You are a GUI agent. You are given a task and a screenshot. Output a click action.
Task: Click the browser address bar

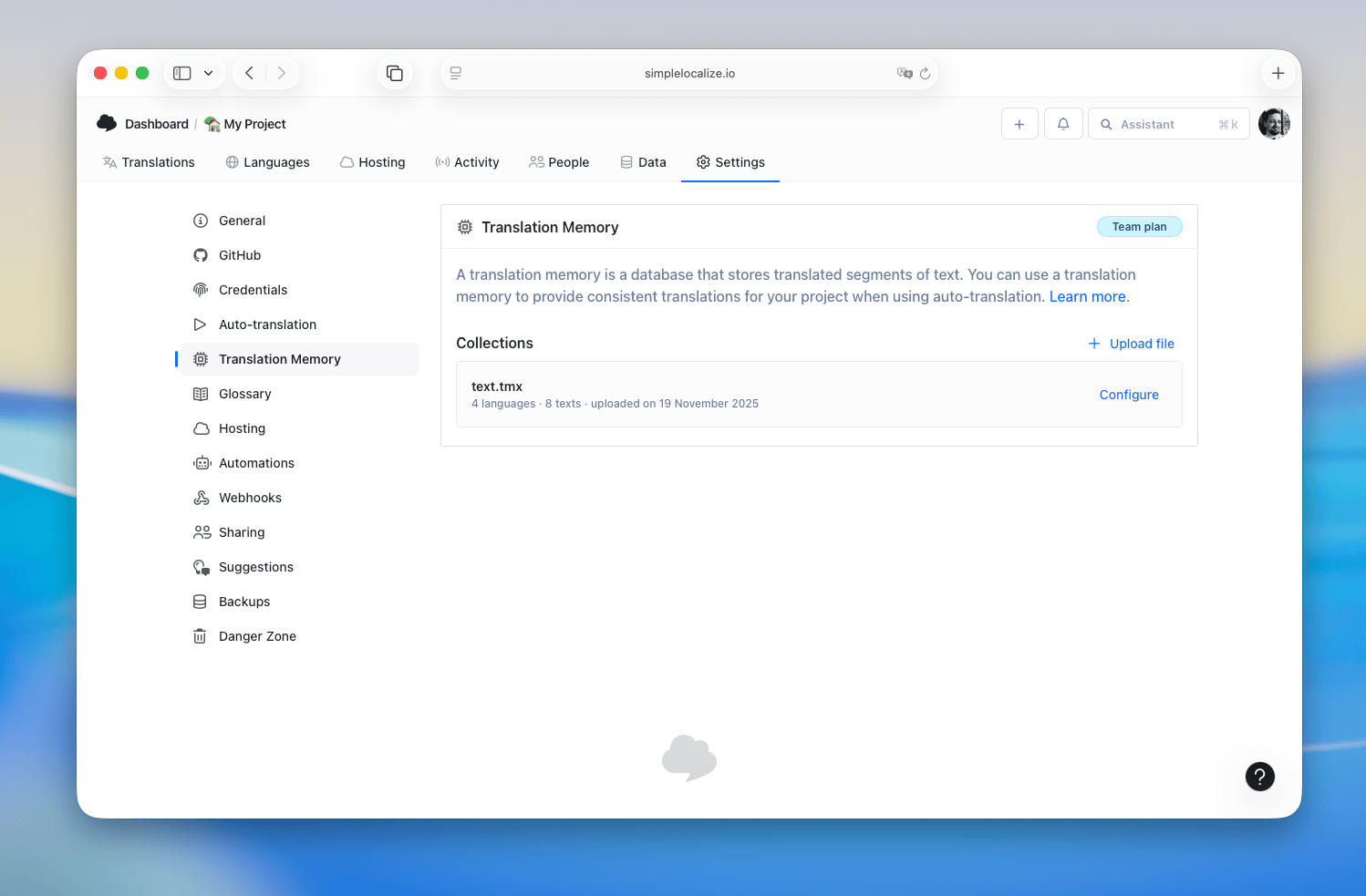(x=689, y=74)
